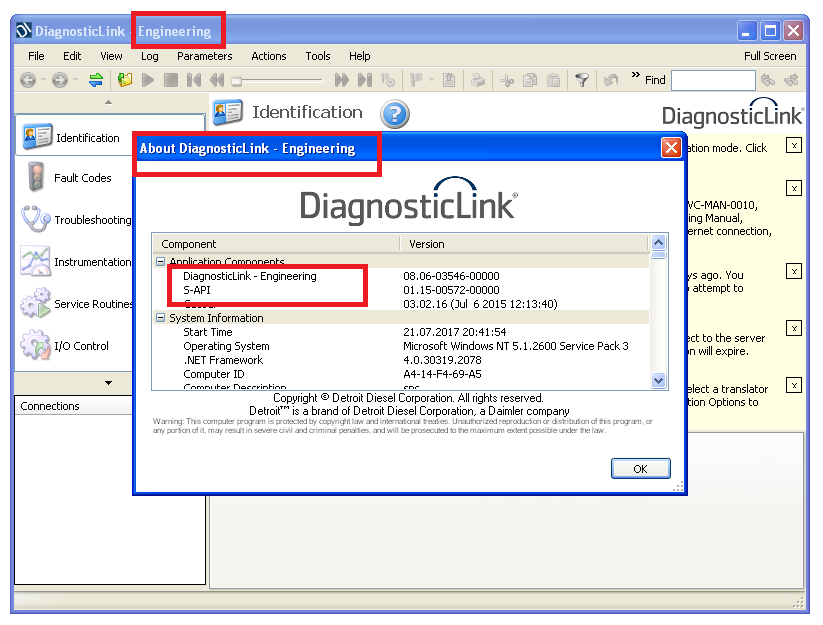The image size is (823, 625).
Task: Click the rewind log button
Action: pyautogui.click(x=217, y=80)
